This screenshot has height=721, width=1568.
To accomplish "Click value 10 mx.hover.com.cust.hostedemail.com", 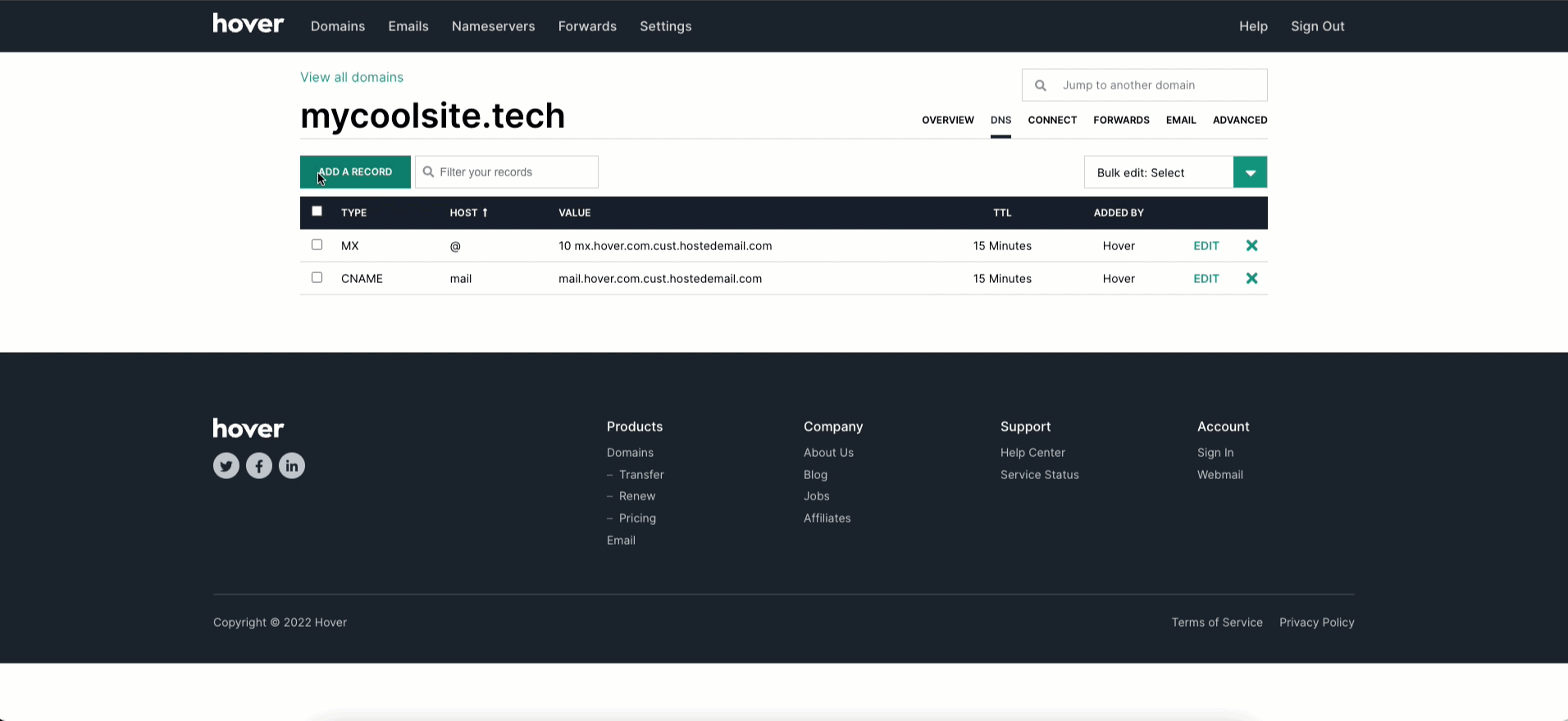I will 665,245.
